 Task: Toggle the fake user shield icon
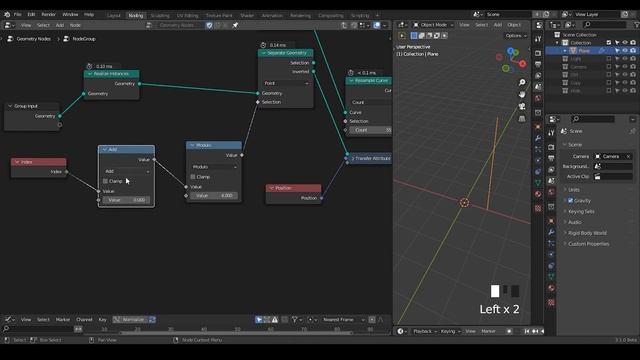pos(209,25)
